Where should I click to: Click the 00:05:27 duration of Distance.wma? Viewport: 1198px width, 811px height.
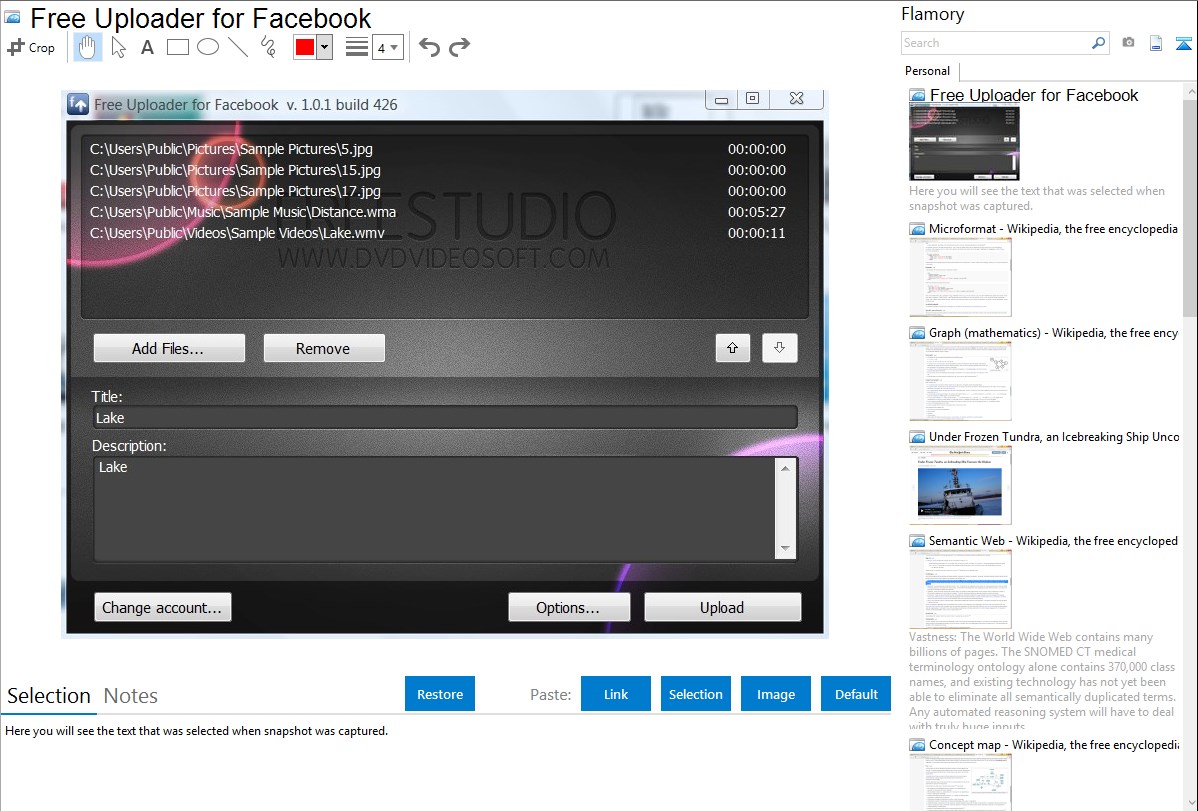756,212
